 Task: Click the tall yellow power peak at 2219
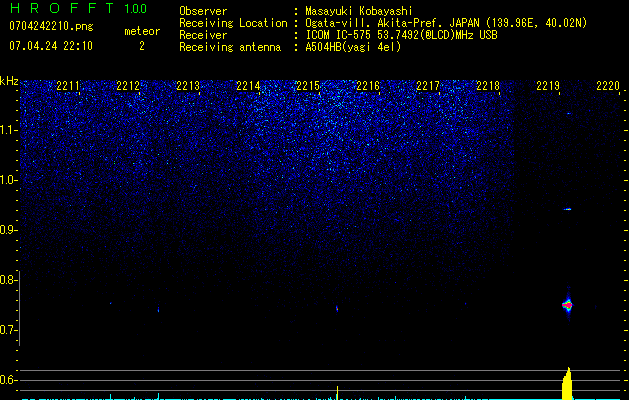[567, 384]
